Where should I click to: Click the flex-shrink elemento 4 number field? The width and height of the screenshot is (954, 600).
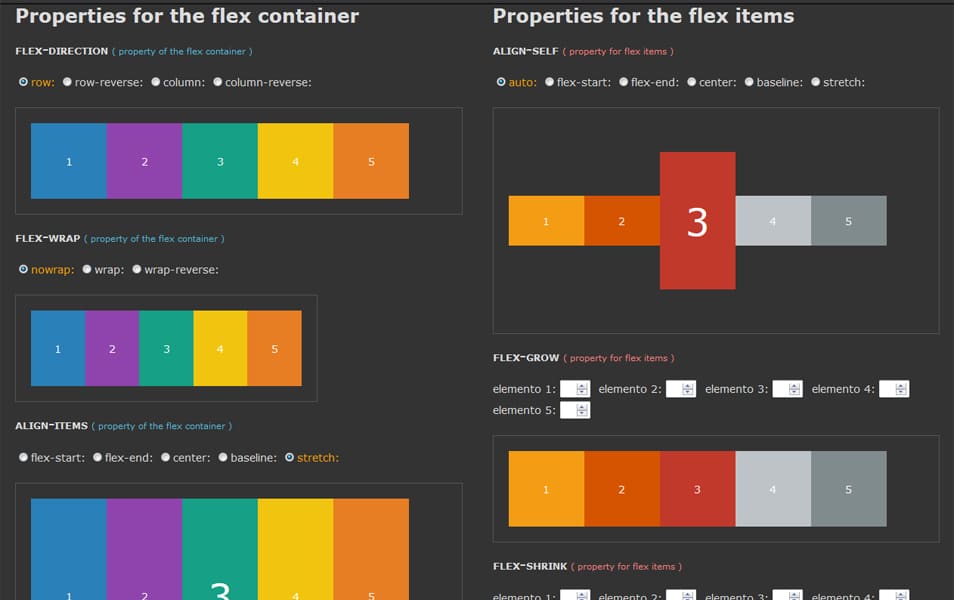coord(894,595)
